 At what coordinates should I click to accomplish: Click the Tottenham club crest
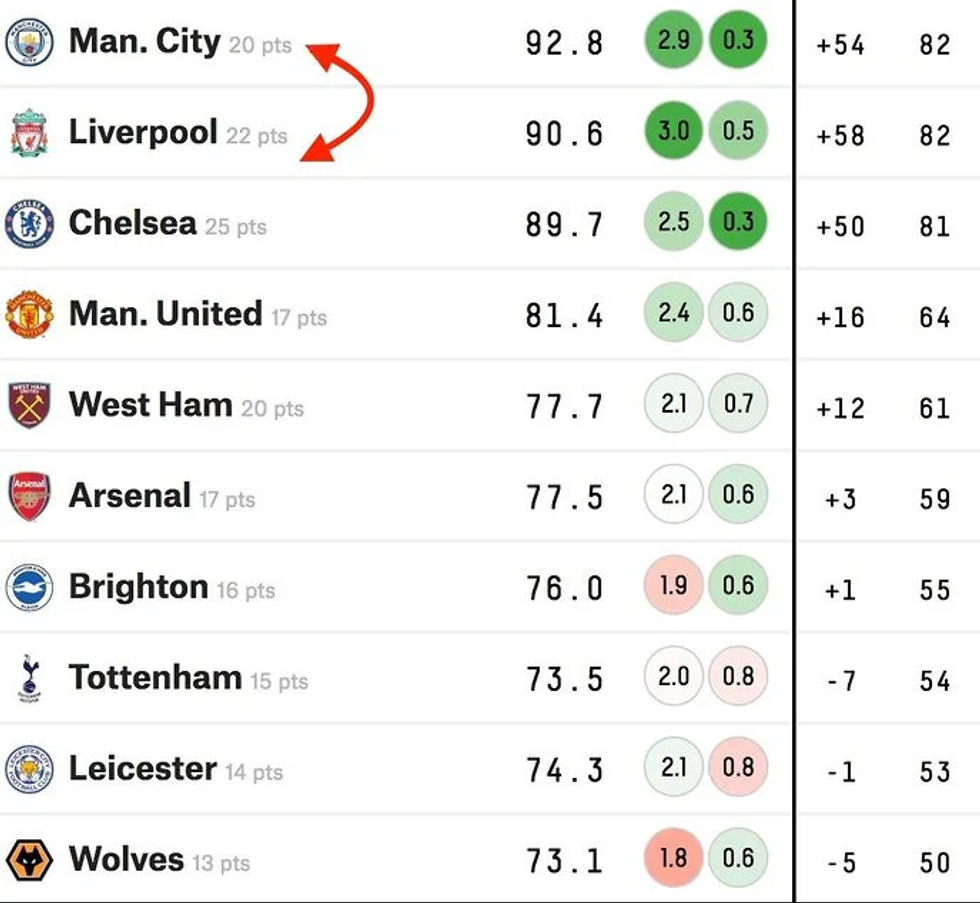pos(29,679)
